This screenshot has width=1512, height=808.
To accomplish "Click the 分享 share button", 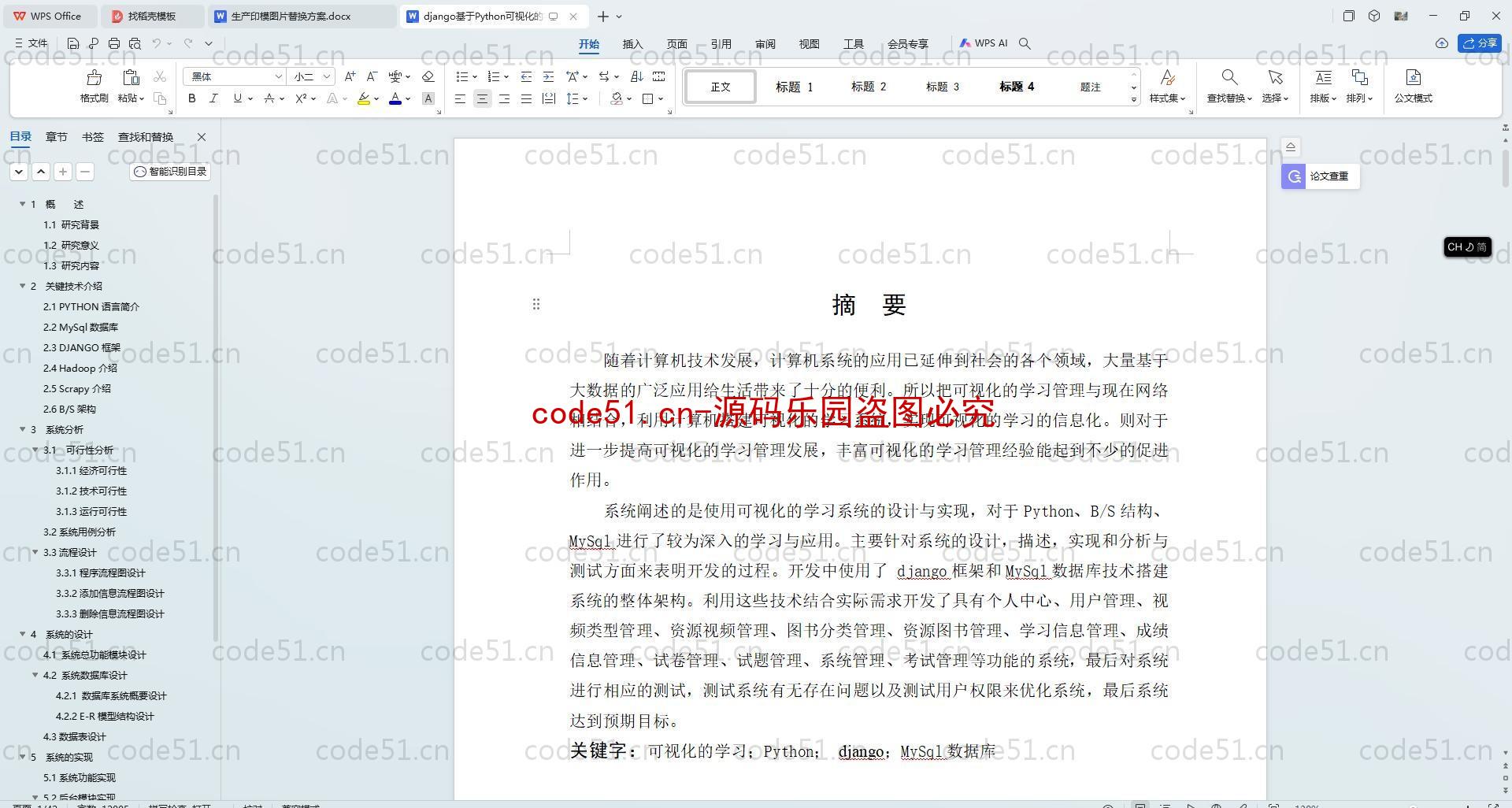I will point(1480,43).
